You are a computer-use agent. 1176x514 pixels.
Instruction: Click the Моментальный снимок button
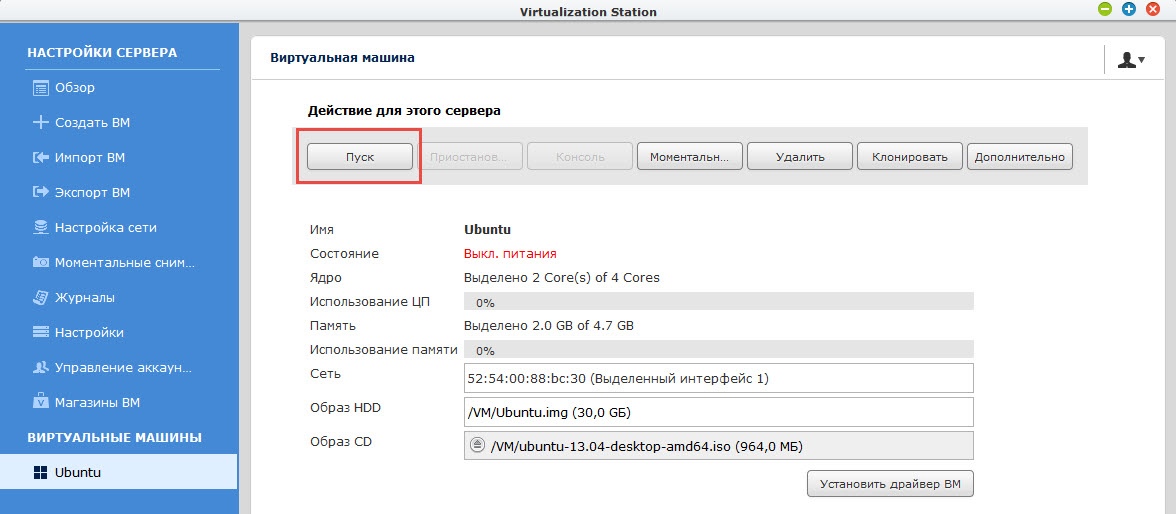(690, 157)
